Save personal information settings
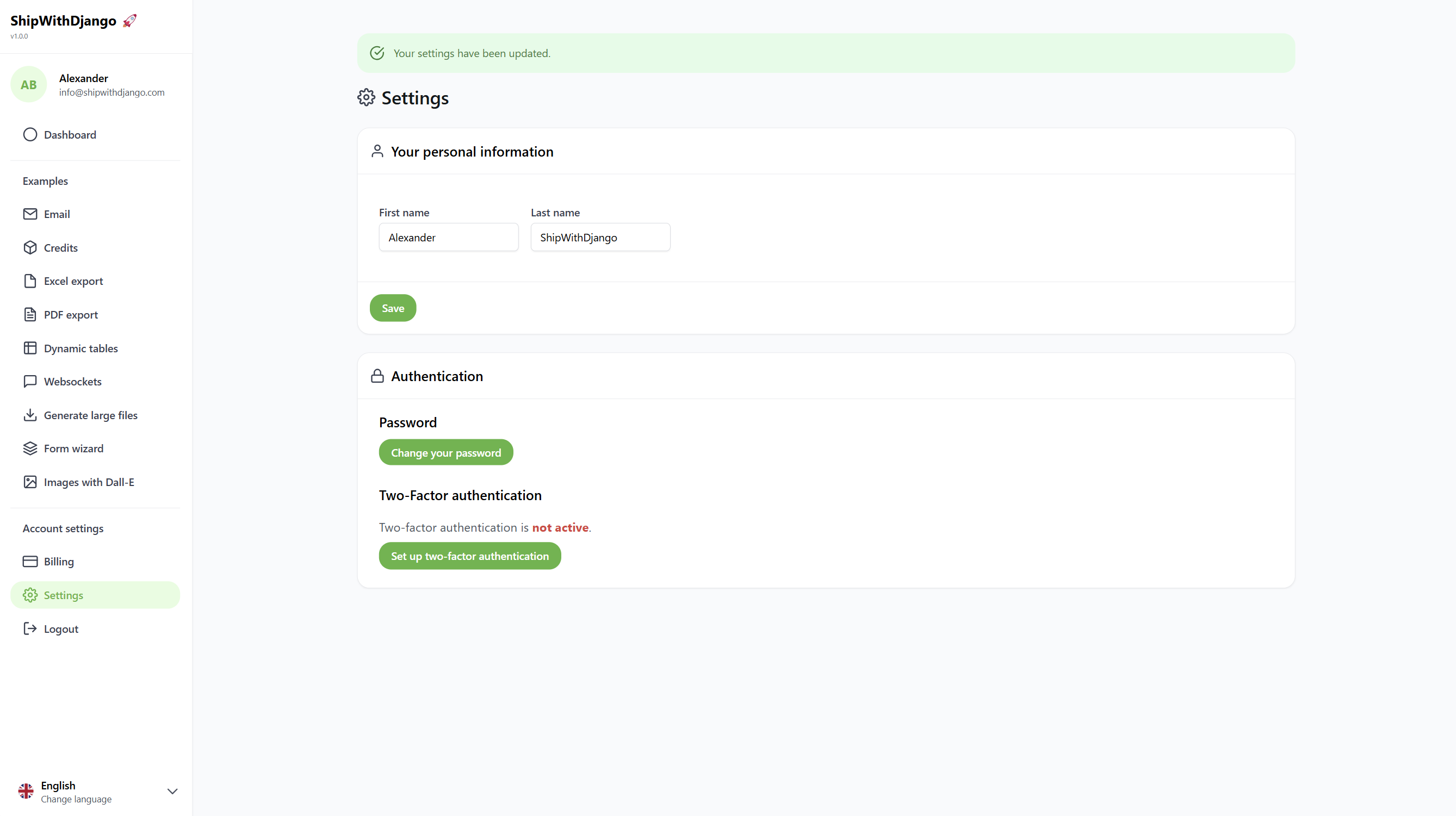The width and height of the screenshot is (1456, 816). [393, 307]
